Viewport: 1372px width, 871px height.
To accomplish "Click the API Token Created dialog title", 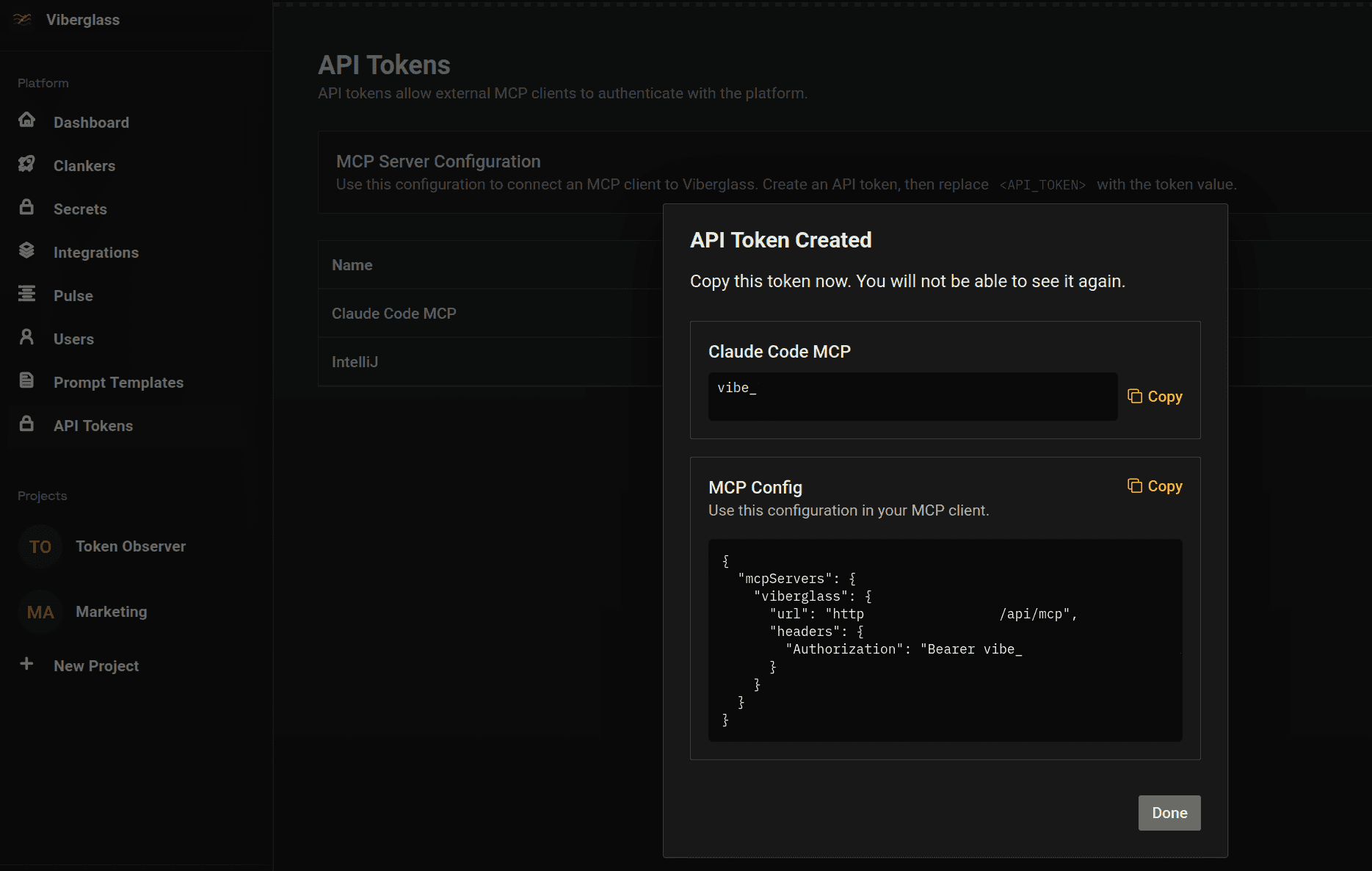I will [x=780, y=239].
